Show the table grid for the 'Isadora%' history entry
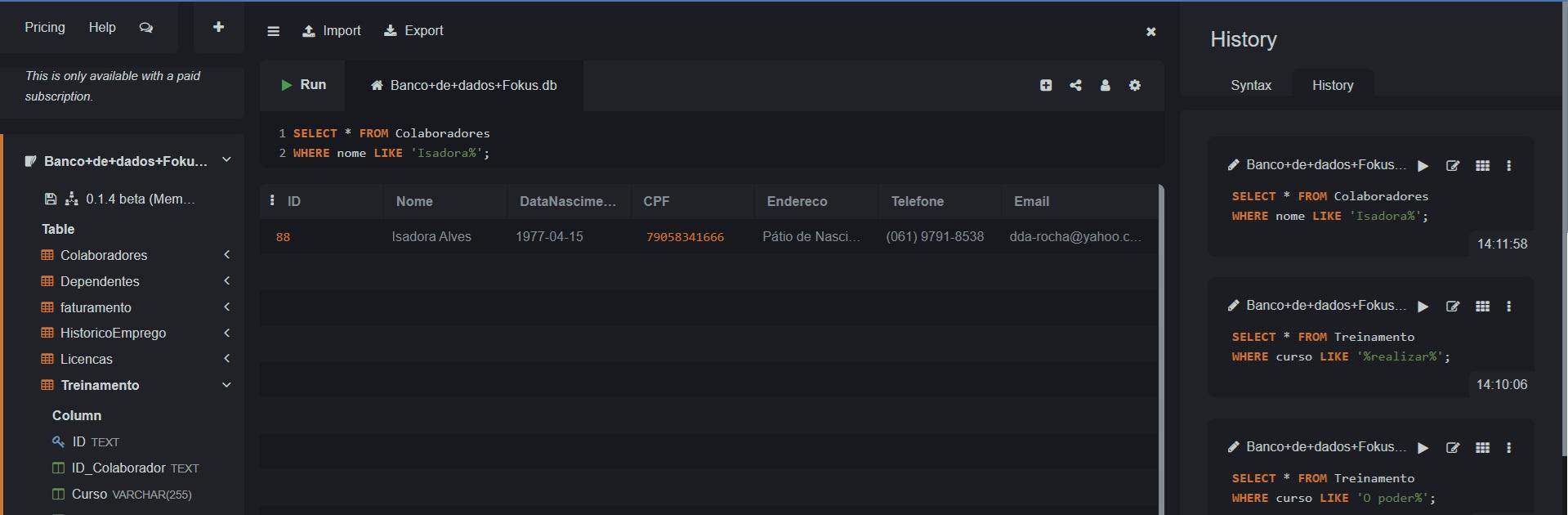The height and width of the screenshot is (515, 1568). 1483,166
